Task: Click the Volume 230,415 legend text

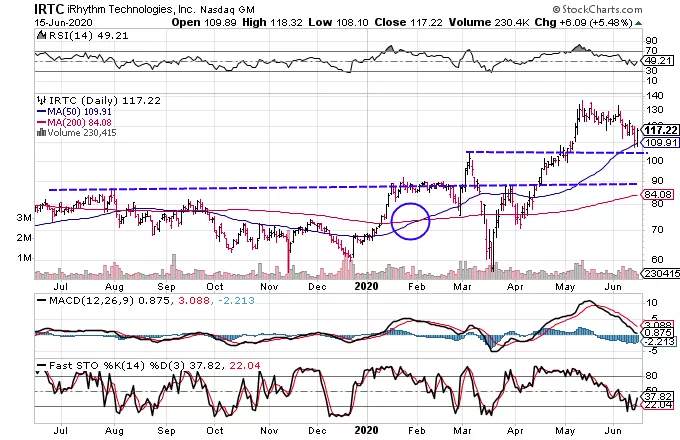Action: click(82, 133)
